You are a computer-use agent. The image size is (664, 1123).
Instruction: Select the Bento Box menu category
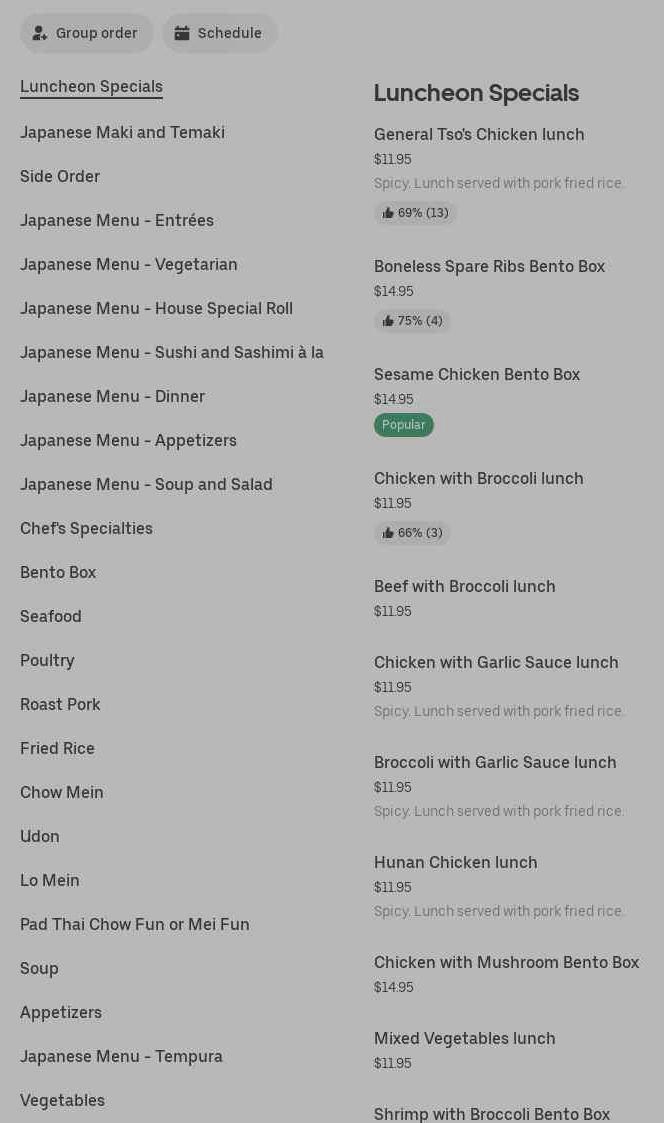coord(58,572)
